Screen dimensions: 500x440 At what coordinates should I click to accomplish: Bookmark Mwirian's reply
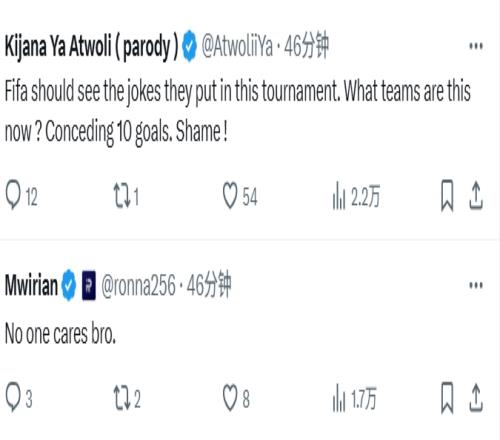tap(447, 398)
